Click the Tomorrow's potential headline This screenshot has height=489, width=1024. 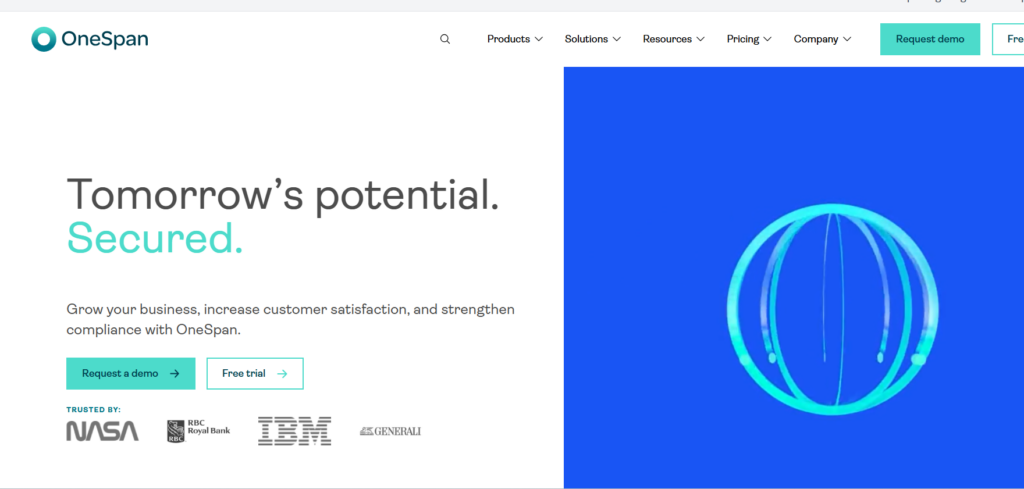coord(282,193)
